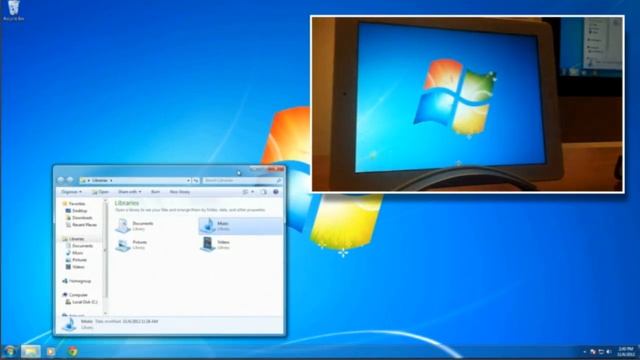Click the taskbar clock and date
640x360 pixels.
tap(625, 351)
